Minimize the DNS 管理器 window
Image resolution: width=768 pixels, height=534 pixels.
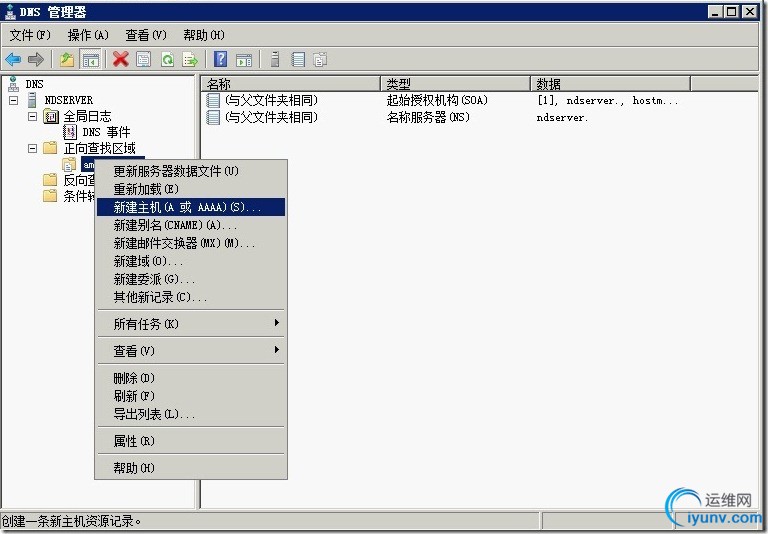[x=716, y=11]
